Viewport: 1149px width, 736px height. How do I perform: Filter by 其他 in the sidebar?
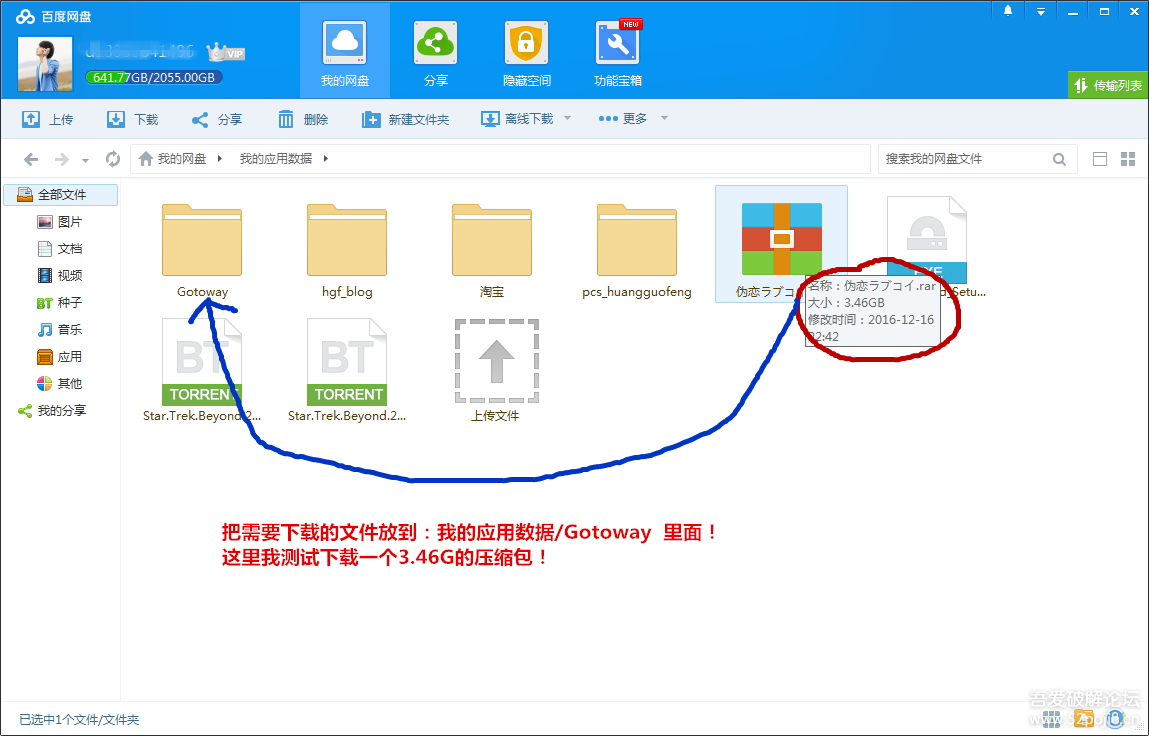[59, 383]
